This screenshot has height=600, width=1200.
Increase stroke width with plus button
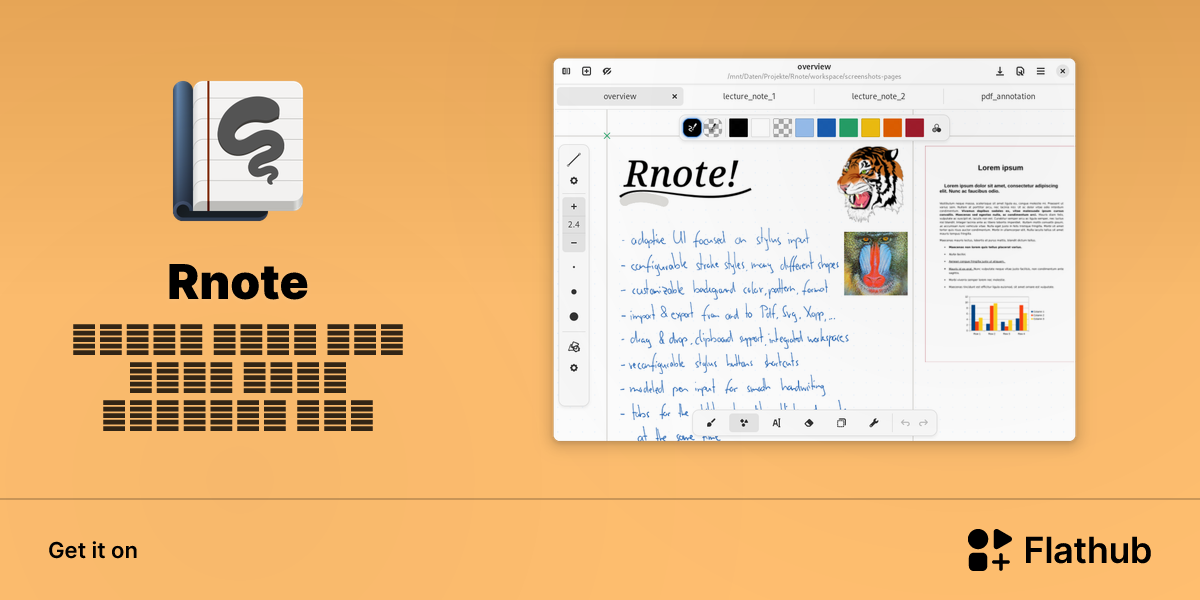(x=574, y=207)
